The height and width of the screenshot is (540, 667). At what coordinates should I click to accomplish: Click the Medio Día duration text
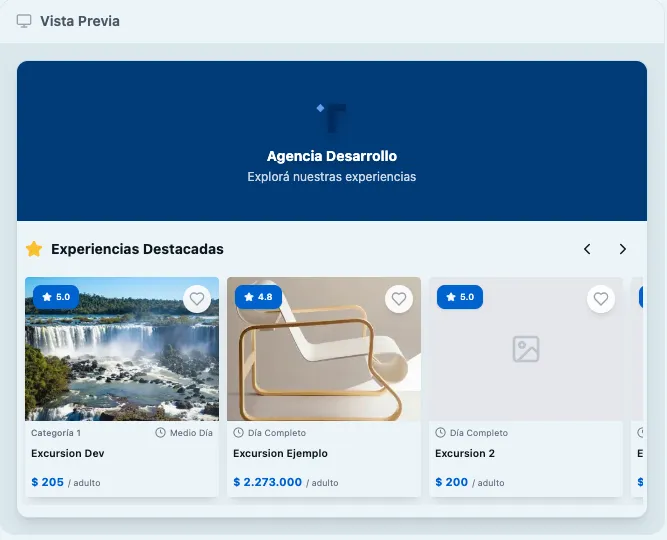coord(191,433)
